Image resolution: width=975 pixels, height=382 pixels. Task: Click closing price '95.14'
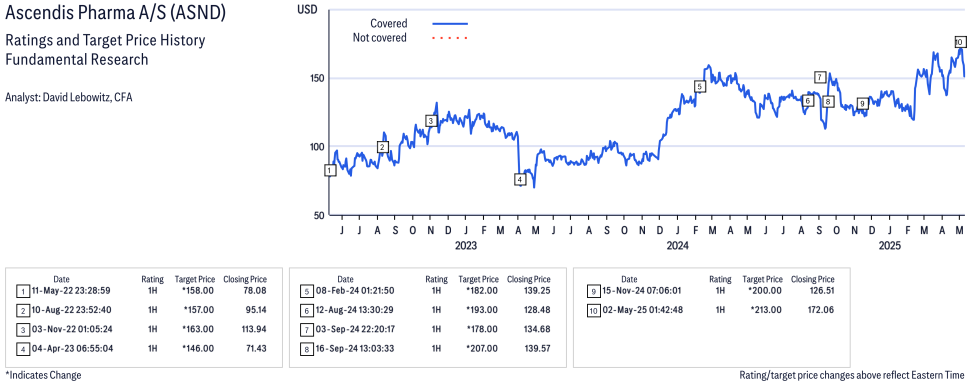point(256,310)
